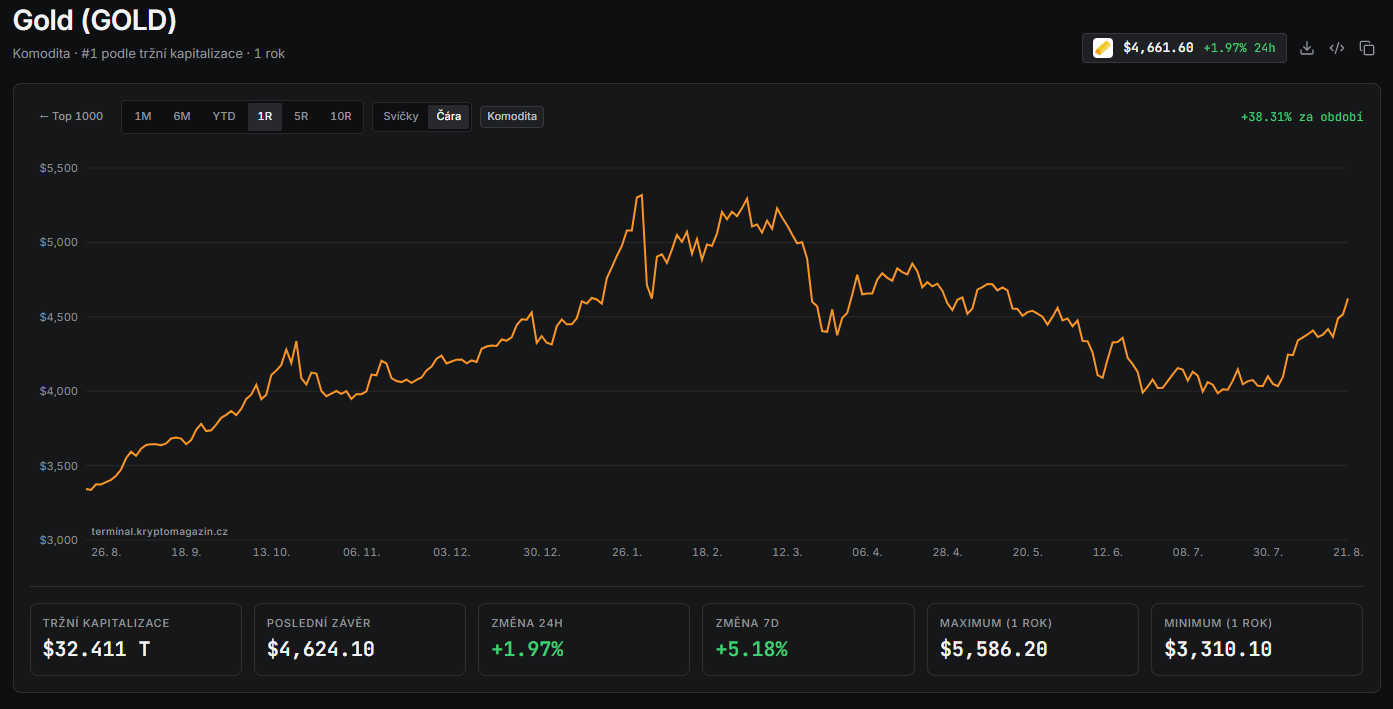Click the 18. 9. date axis label

186,552
